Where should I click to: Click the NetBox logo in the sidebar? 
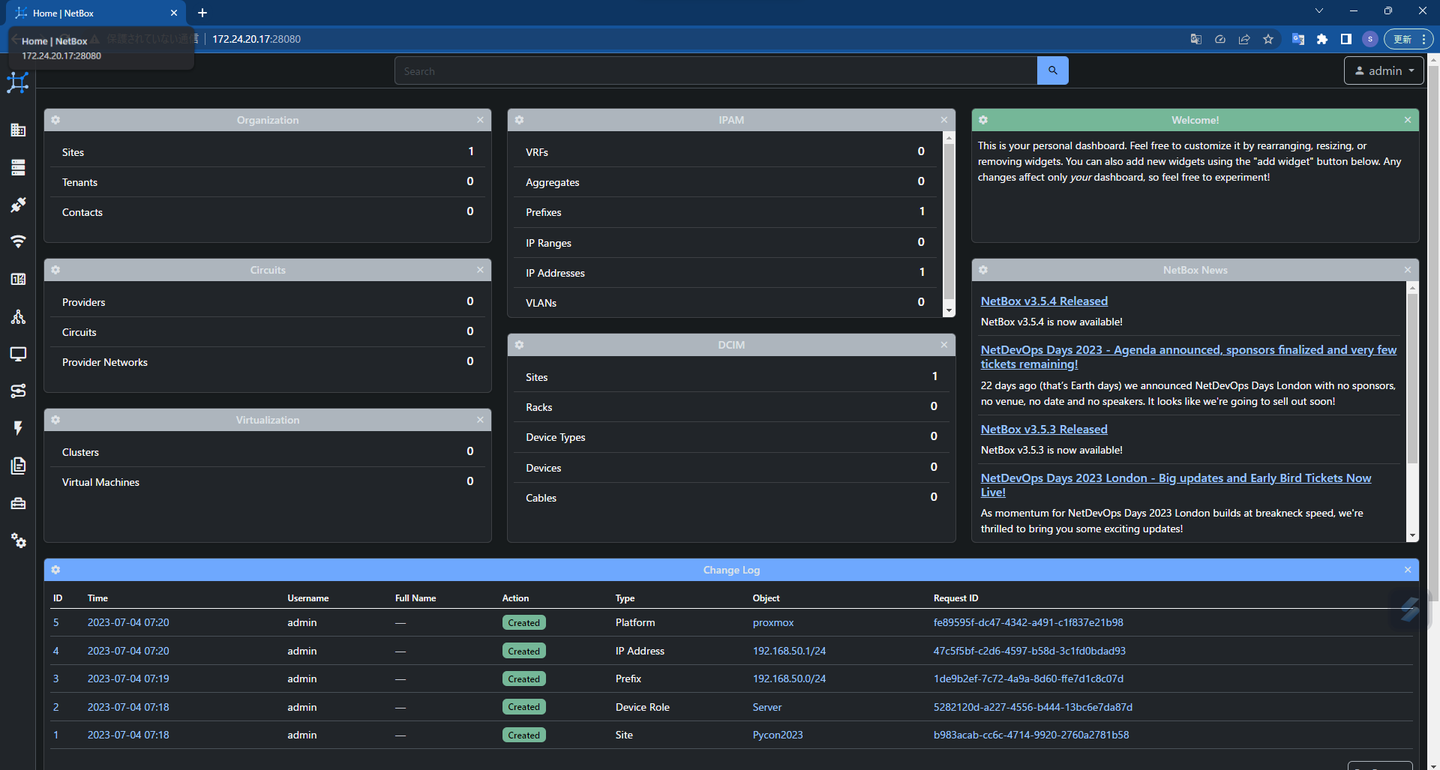coord(18,83)
